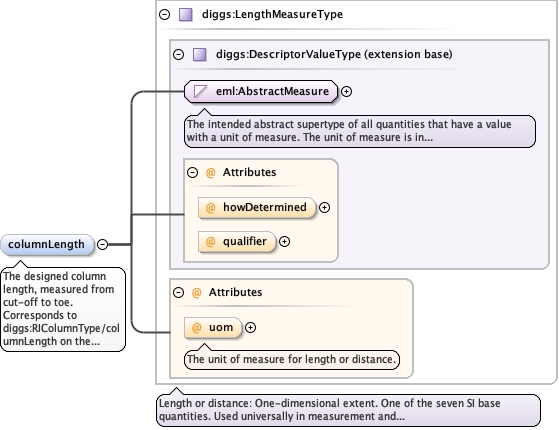Select the eml:AbstractMeasure node
Viewport: 559px width, 430px height.
coord(261,92)
